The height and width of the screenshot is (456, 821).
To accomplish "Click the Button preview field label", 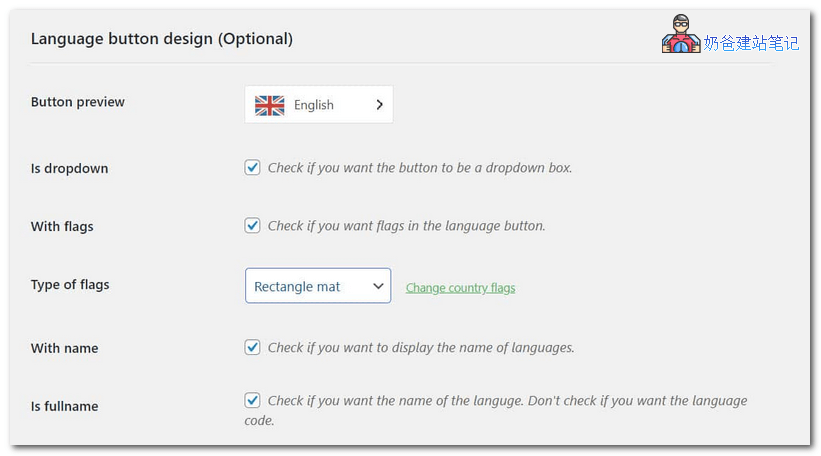I will tap(78, 102).
